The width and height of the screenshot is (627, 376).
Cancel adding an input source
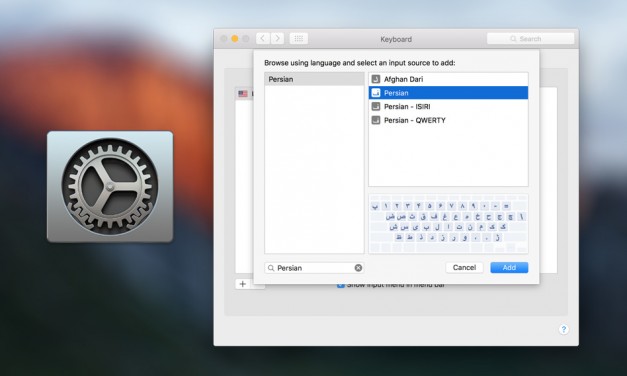pos(464,268)
